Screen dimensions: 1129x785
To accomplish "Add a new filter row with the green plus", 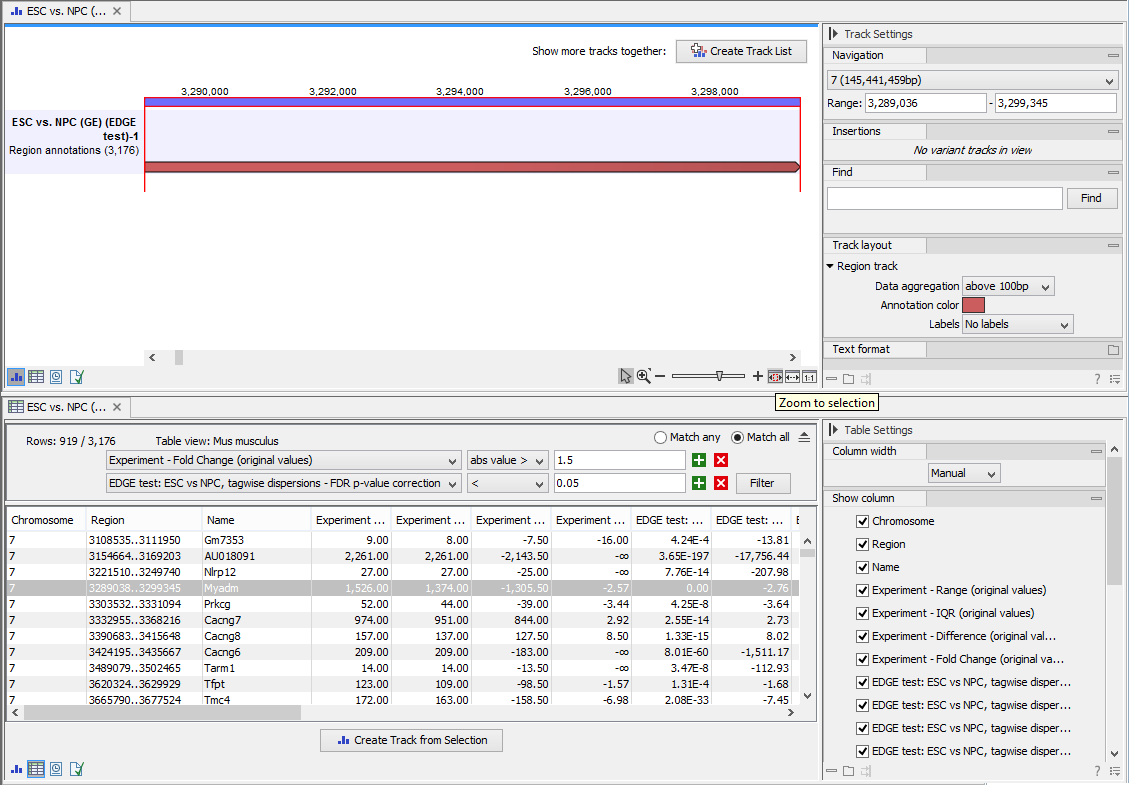I will pos(698,459).
